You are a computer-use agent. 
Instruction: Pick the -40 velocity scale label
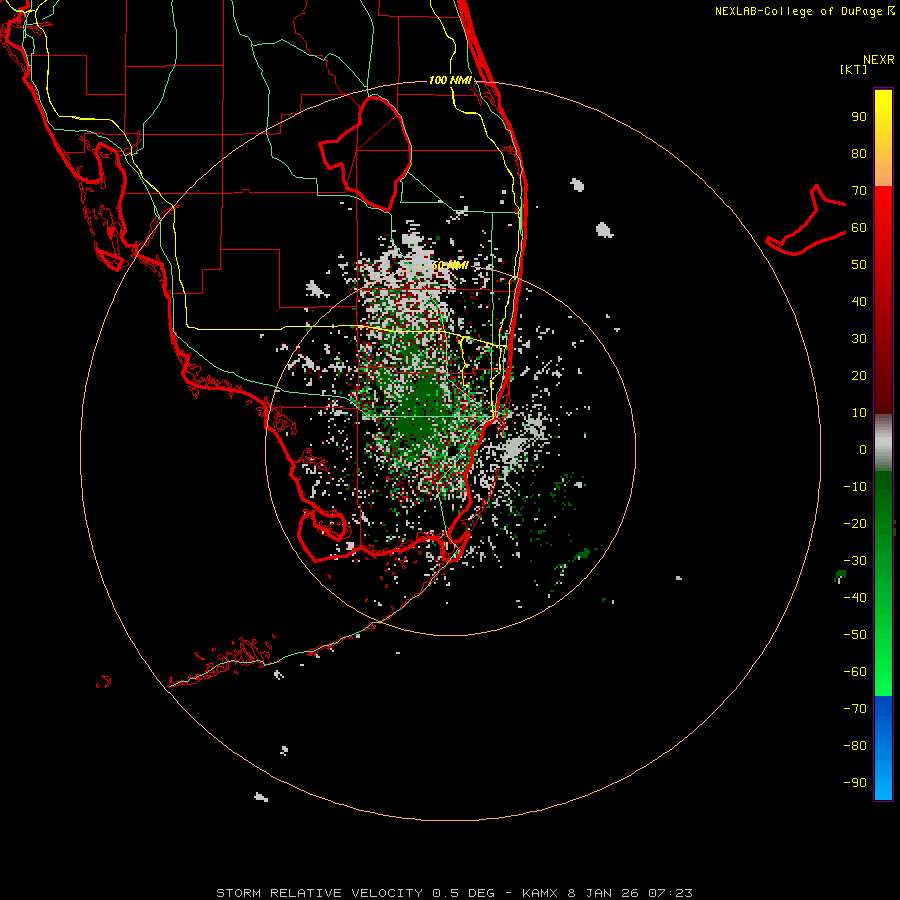[855, 598]
